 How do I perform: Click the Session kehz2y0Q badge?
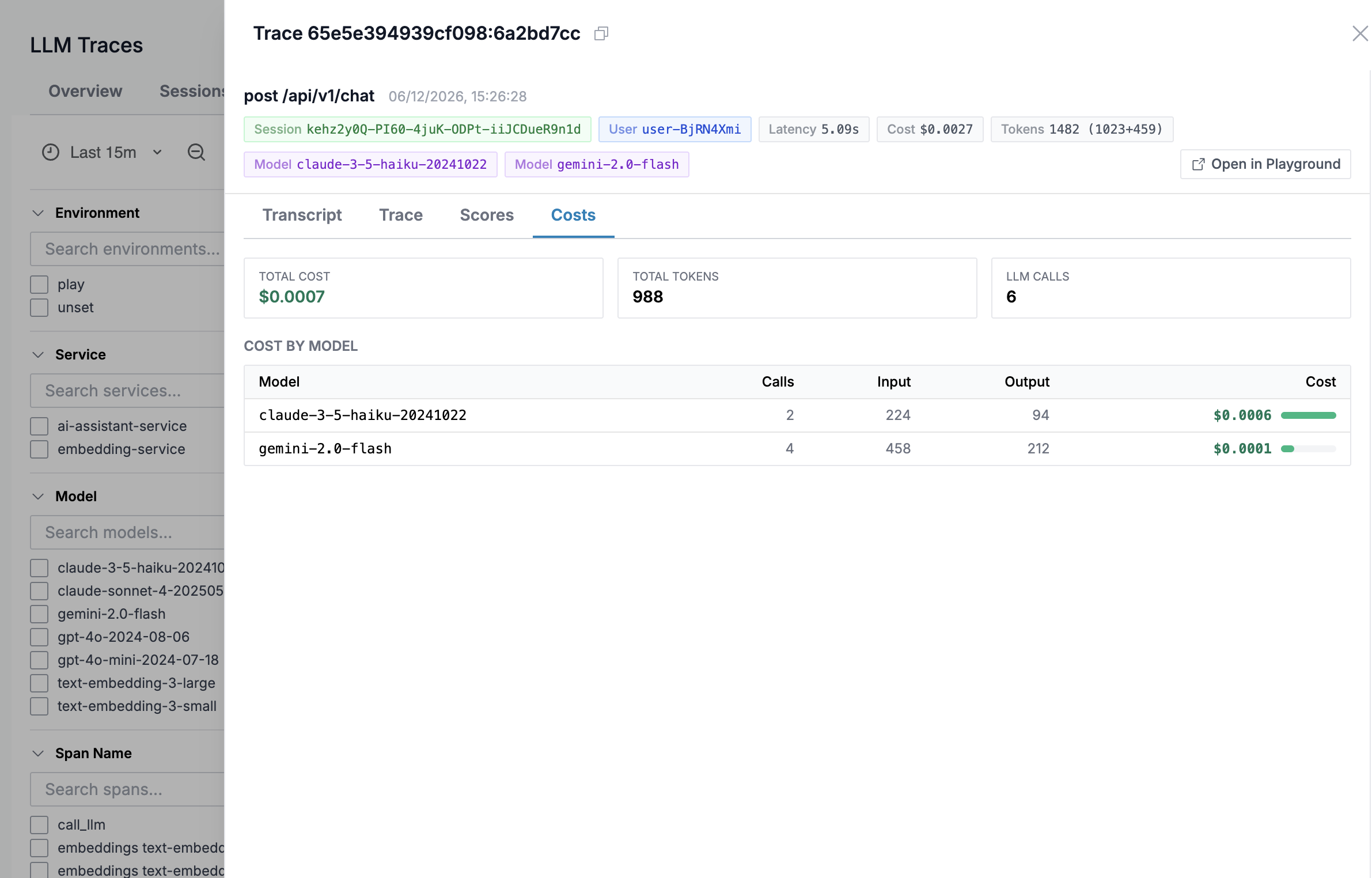click(x=417, y=129)
